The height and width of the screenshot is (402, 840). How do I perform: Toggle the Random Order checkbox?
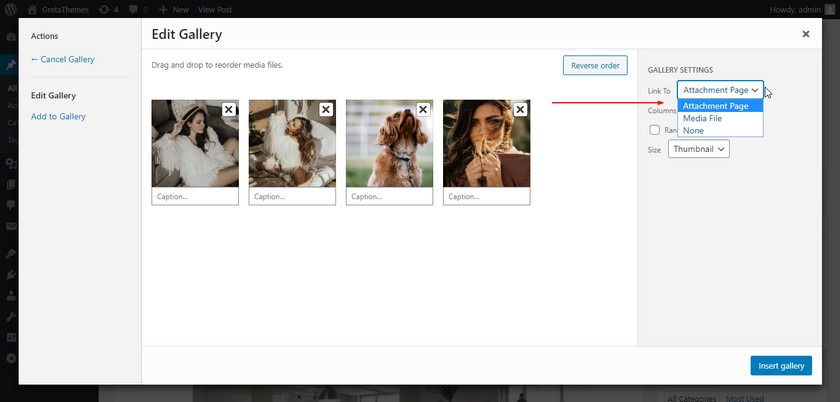coord(655,130)
